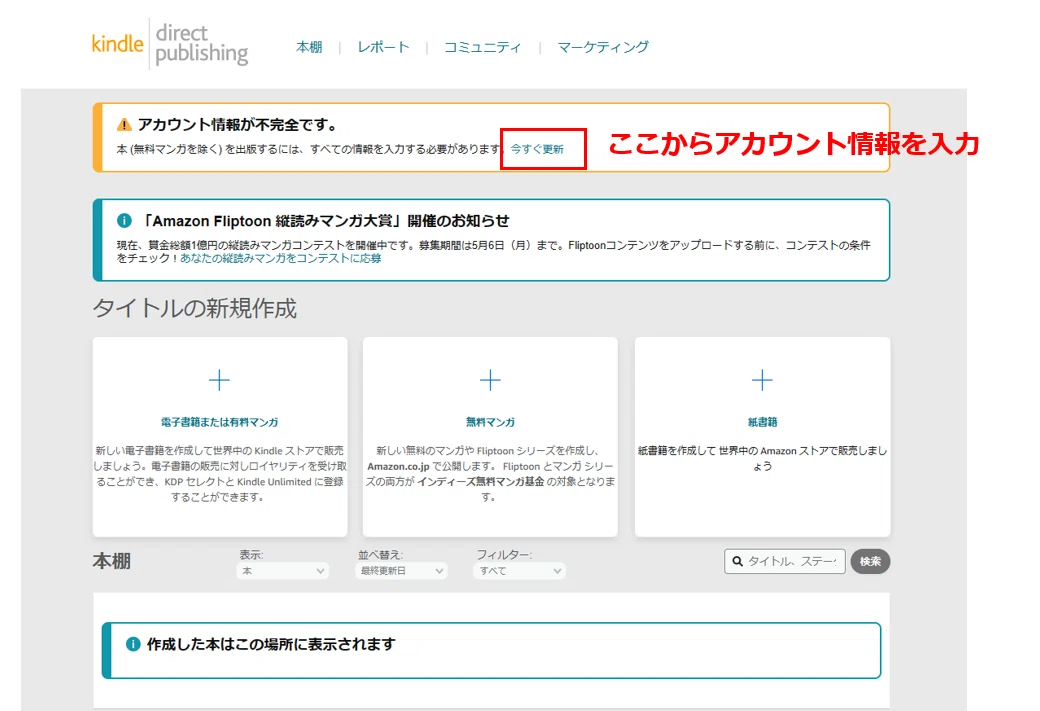Click the plus icon for 電子書籍または有料マンガ
This screenshot has height=711, width=1040.
219,380
